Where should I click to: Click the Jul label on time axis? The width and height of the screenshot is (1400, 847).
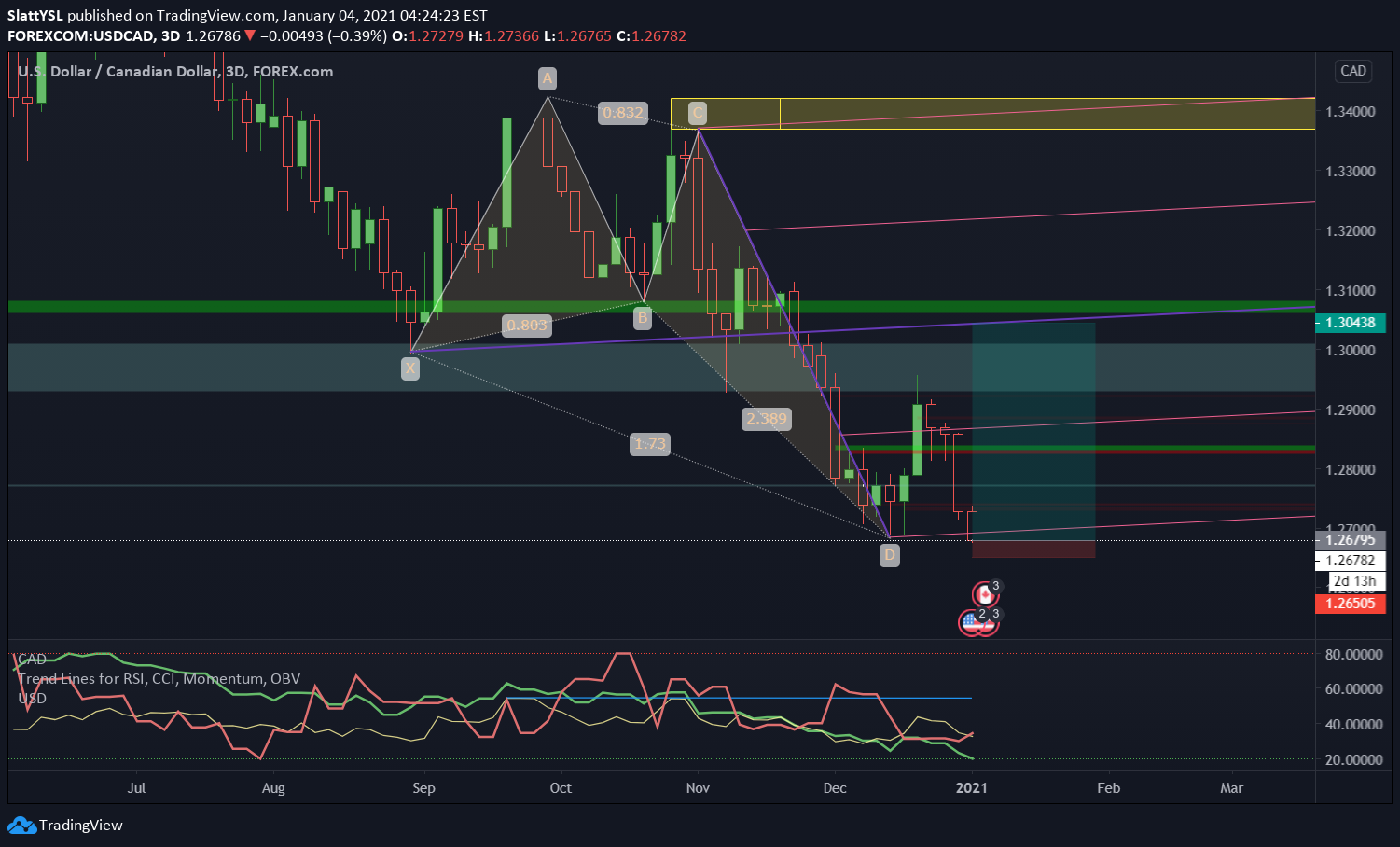pyautogui.click(x=136, y=787)
